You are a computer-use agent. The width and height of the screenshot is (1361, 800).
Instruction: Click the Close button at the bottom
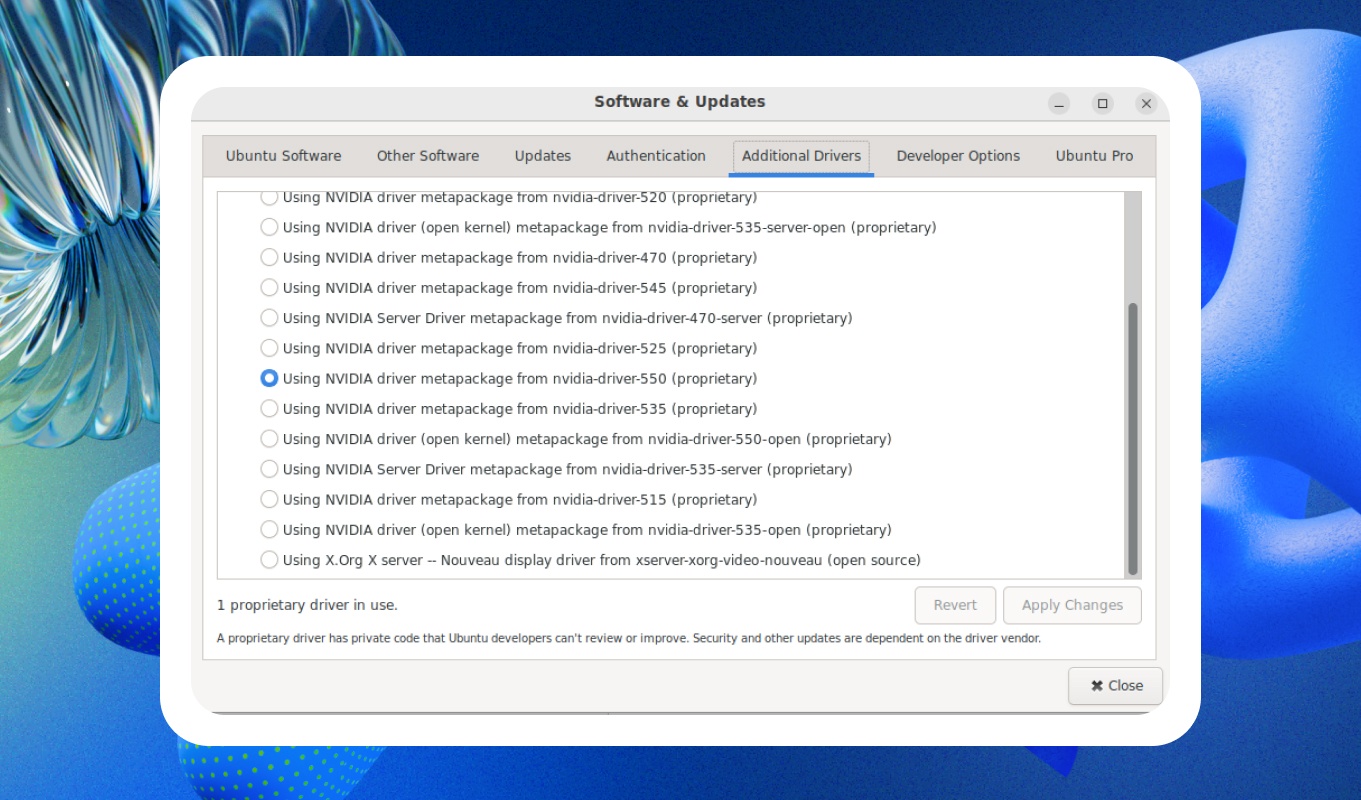1115,686
